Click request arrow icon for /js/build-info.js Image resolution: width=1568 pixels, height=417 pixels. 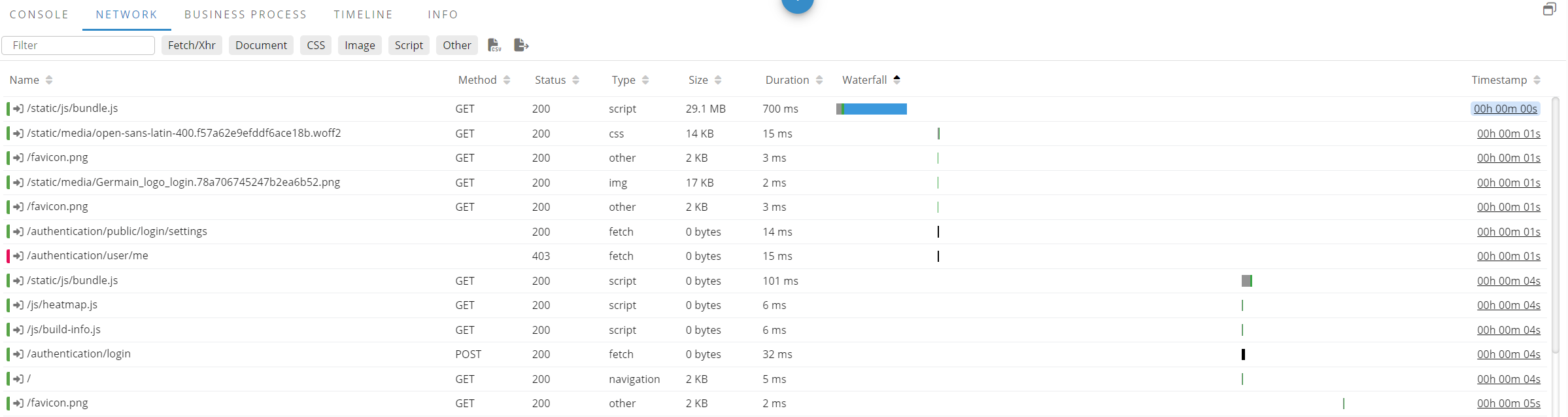[x=18, y=330]
